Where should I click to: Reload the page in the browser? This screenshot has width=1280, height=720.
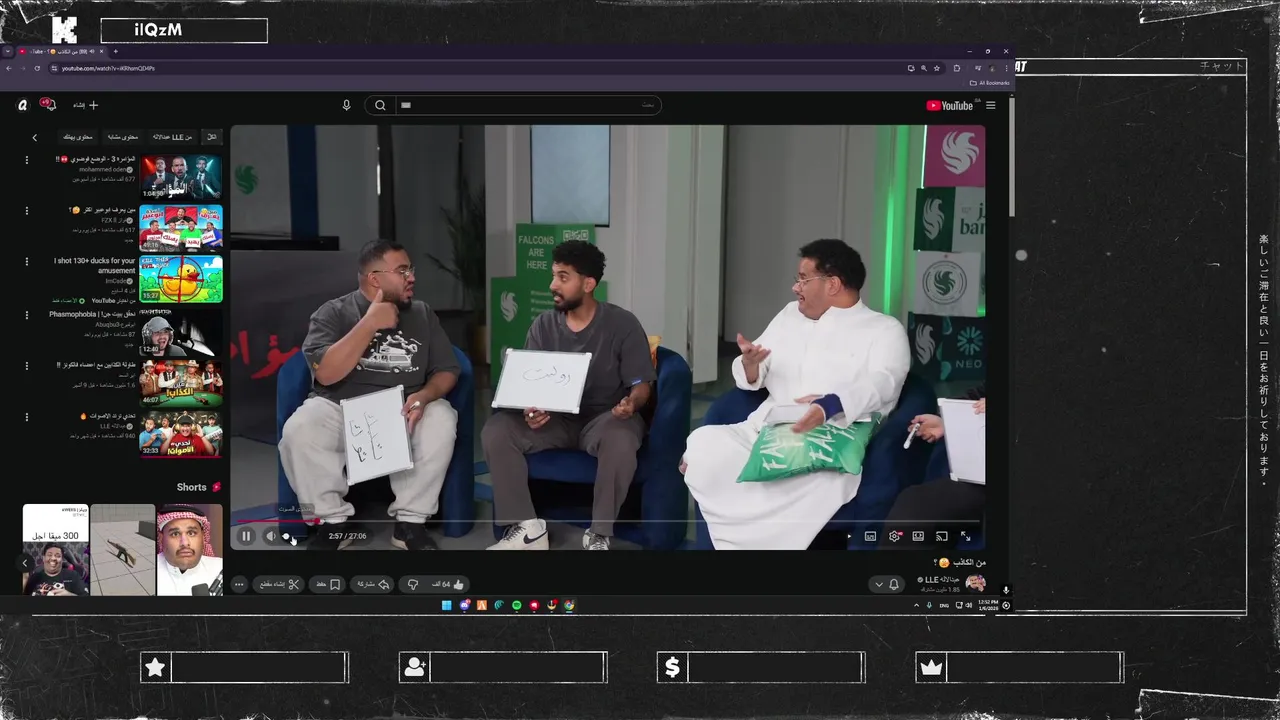point(37,68)
